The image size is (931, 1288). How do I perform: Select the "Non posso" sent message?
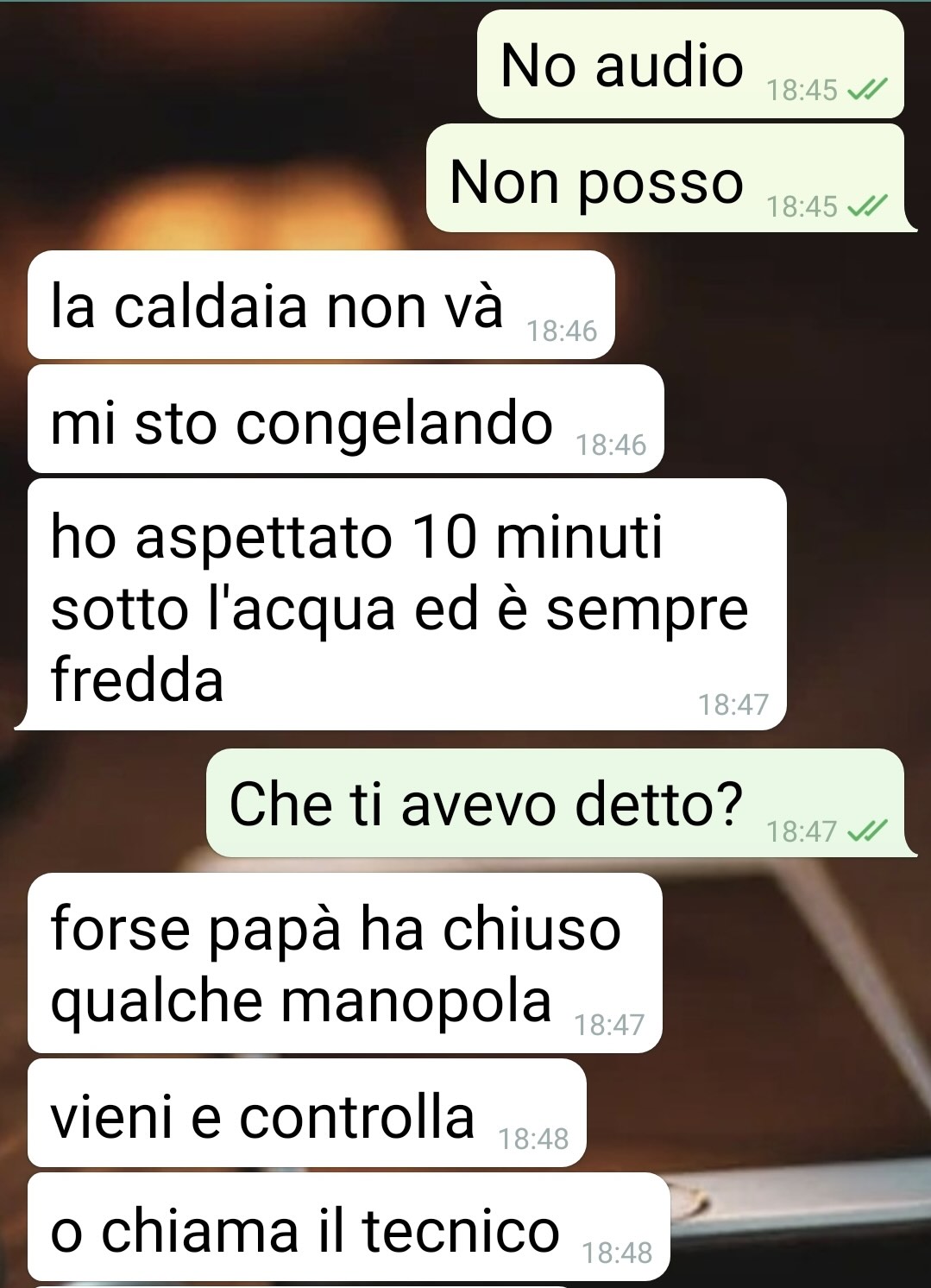(665, 179)
